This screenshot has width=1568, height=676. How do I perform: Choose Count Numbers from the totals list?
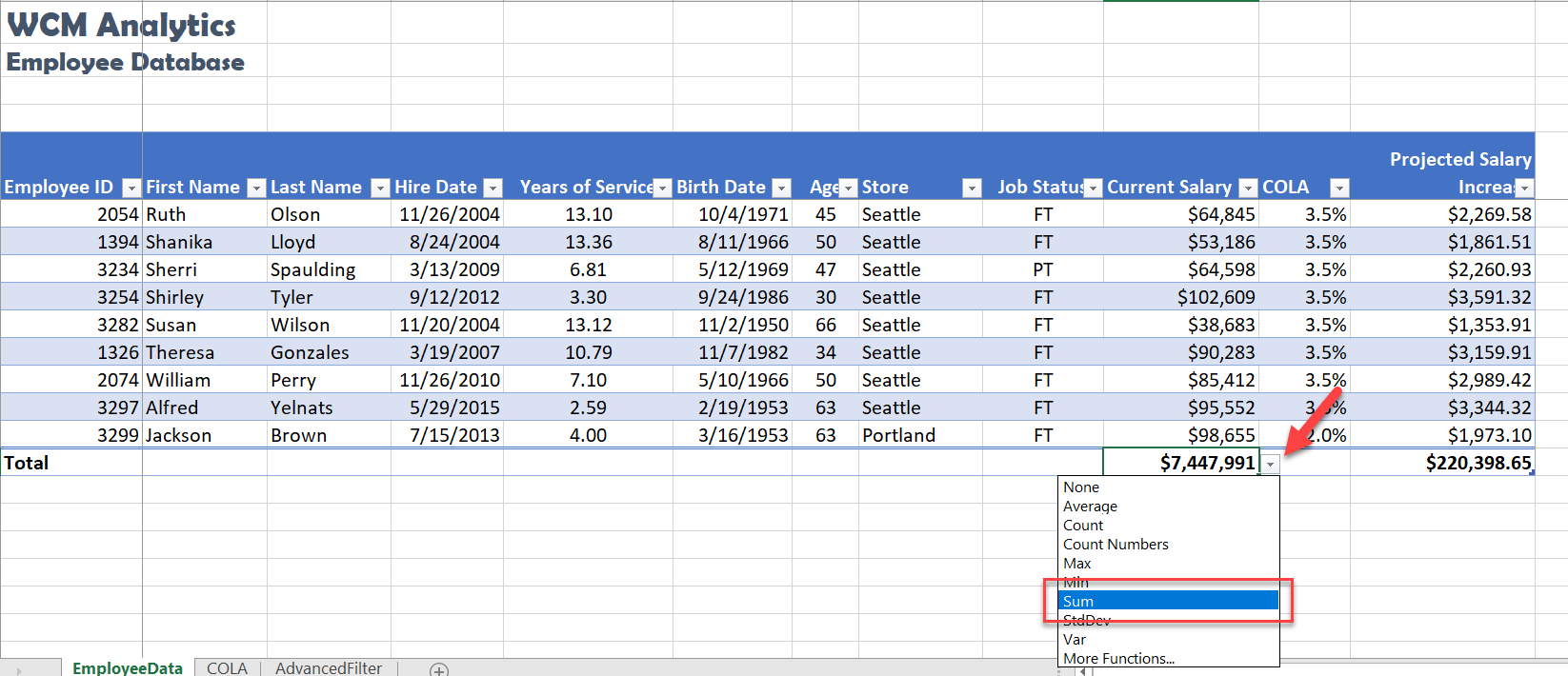(x=1169, y=544)
